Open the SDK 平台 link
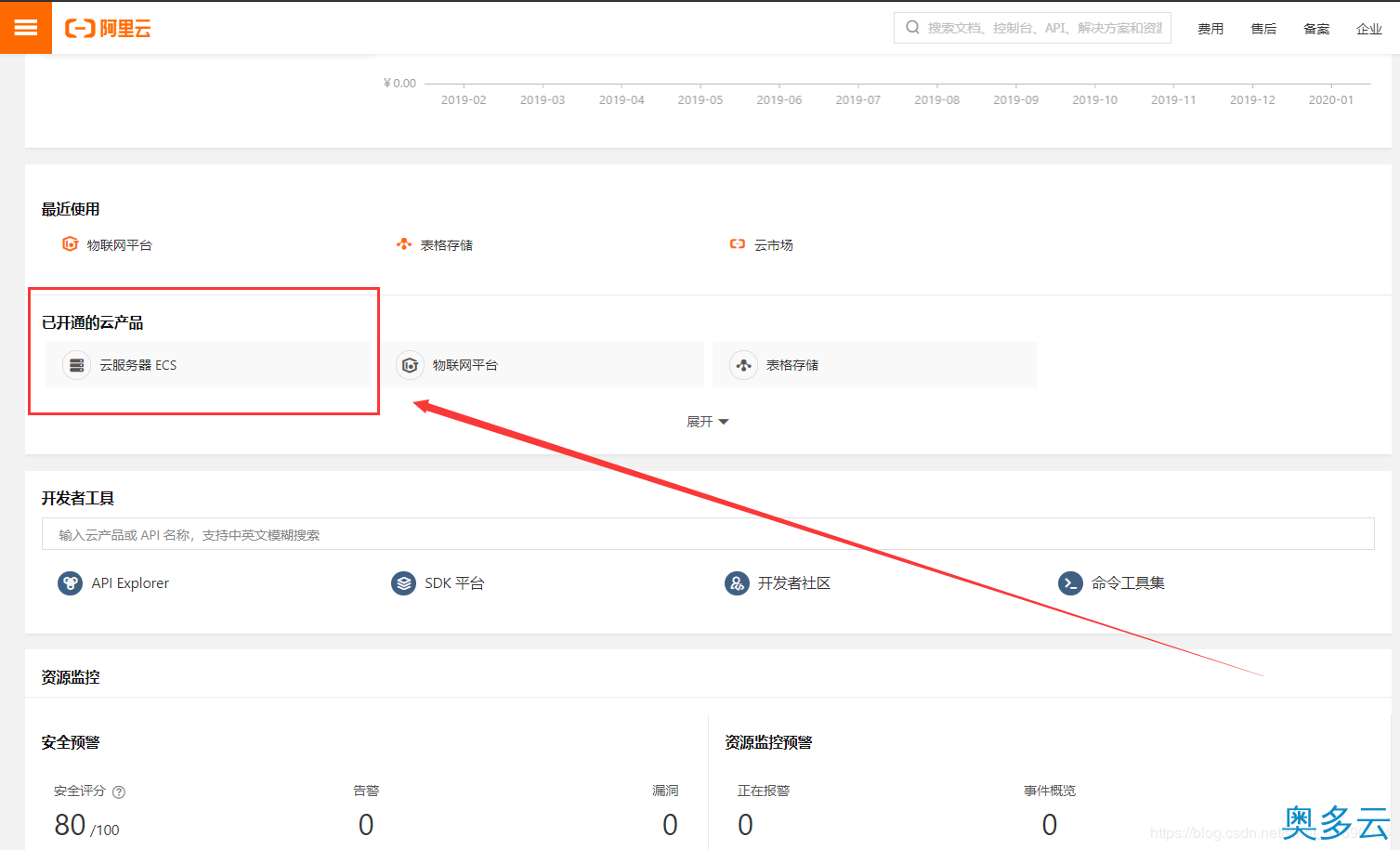 454,583
